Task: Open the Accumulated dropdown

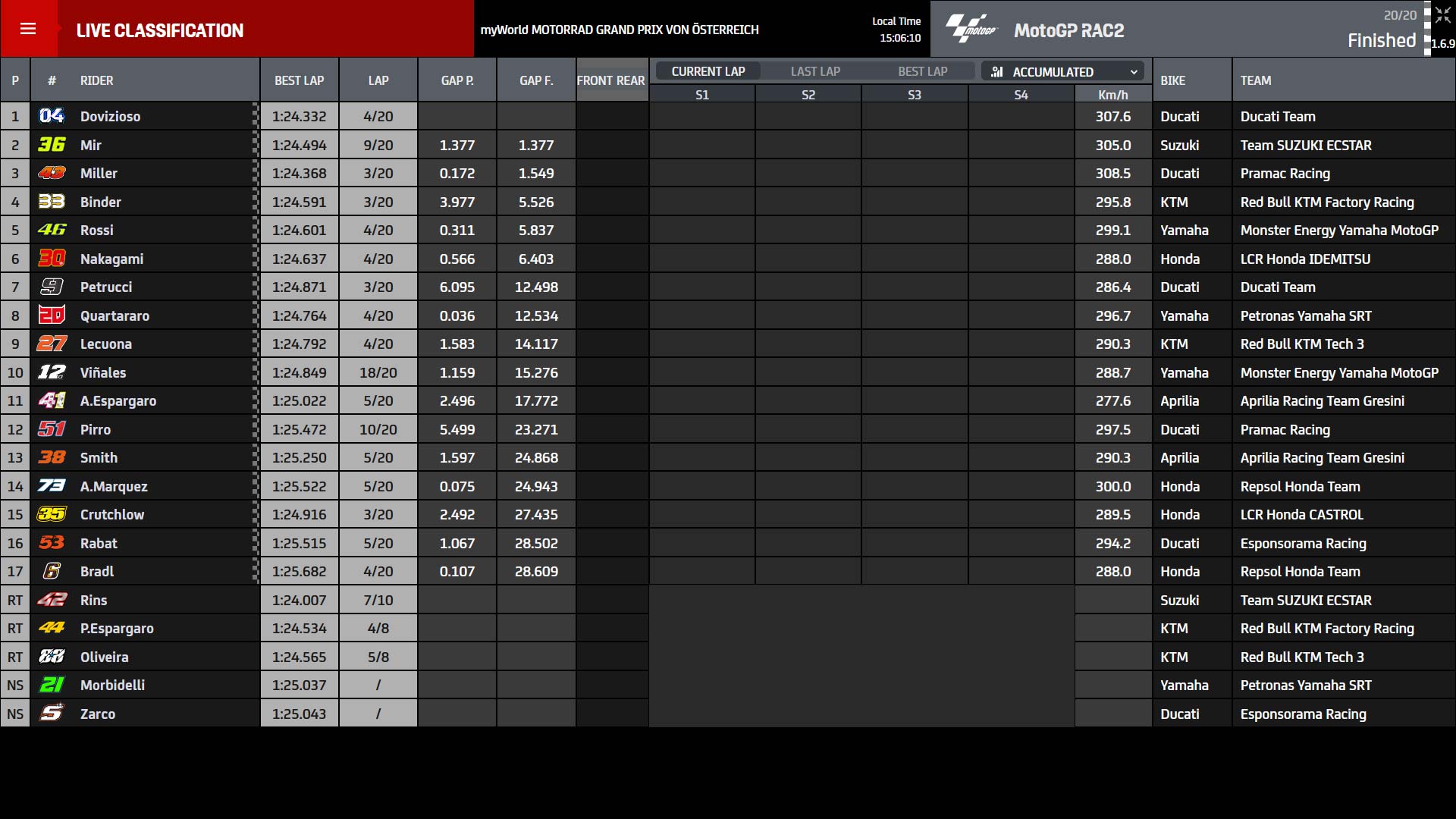Action: [1062, 71]
